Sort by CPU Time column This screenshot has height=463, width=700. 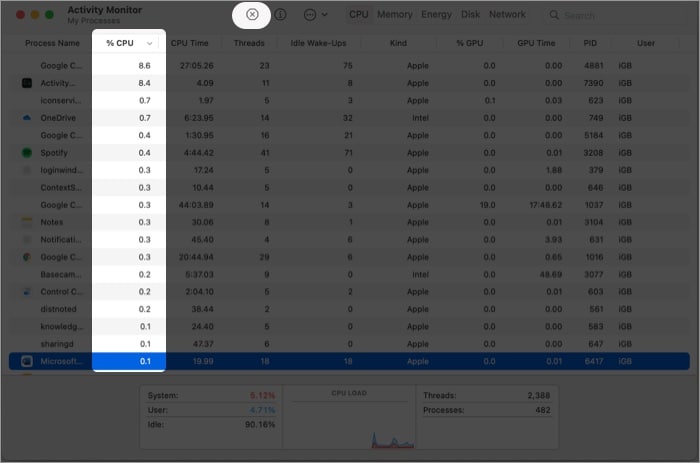point(189,43)
